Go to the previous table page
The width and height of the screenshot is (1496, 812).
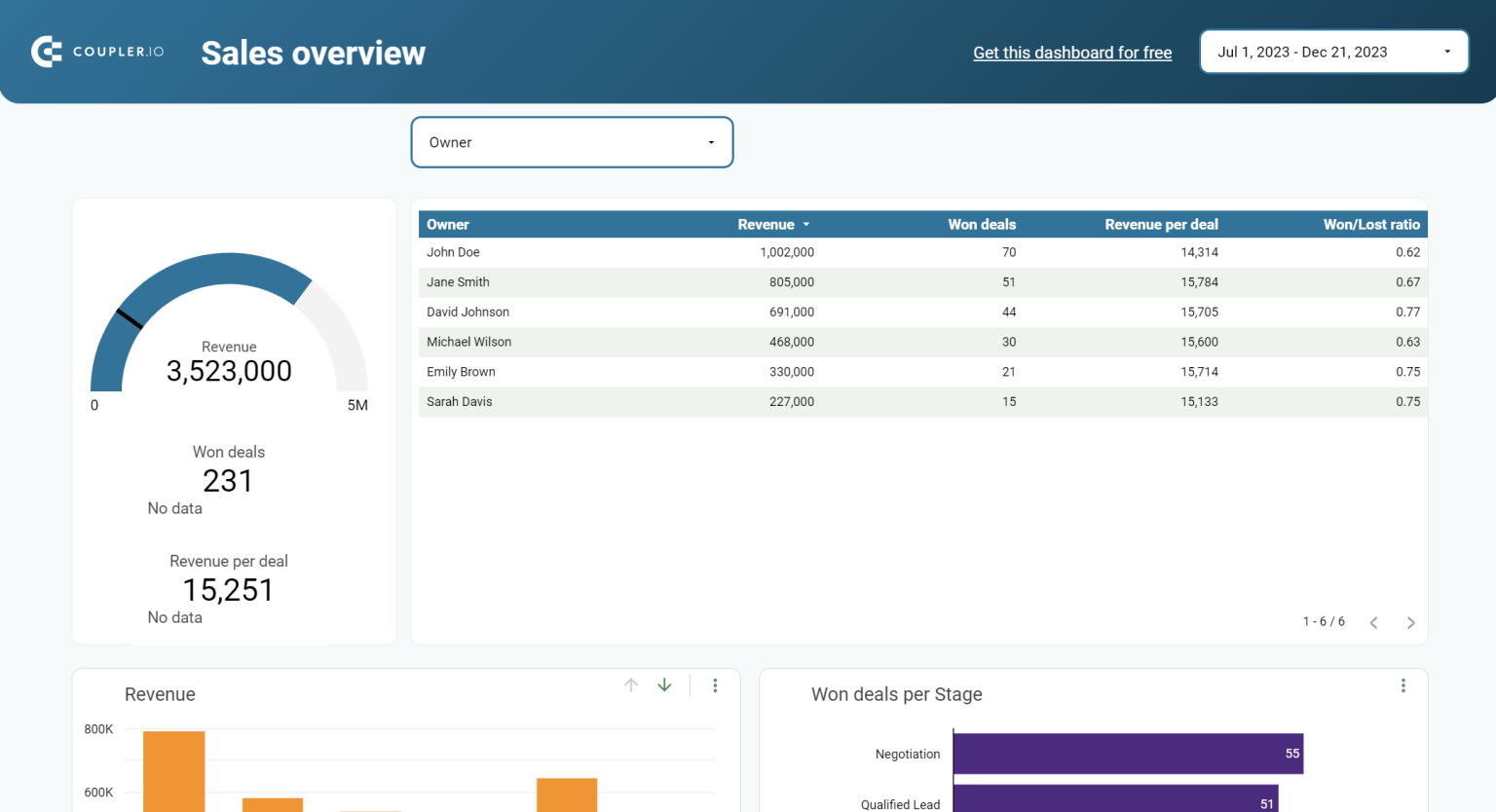1373,622
